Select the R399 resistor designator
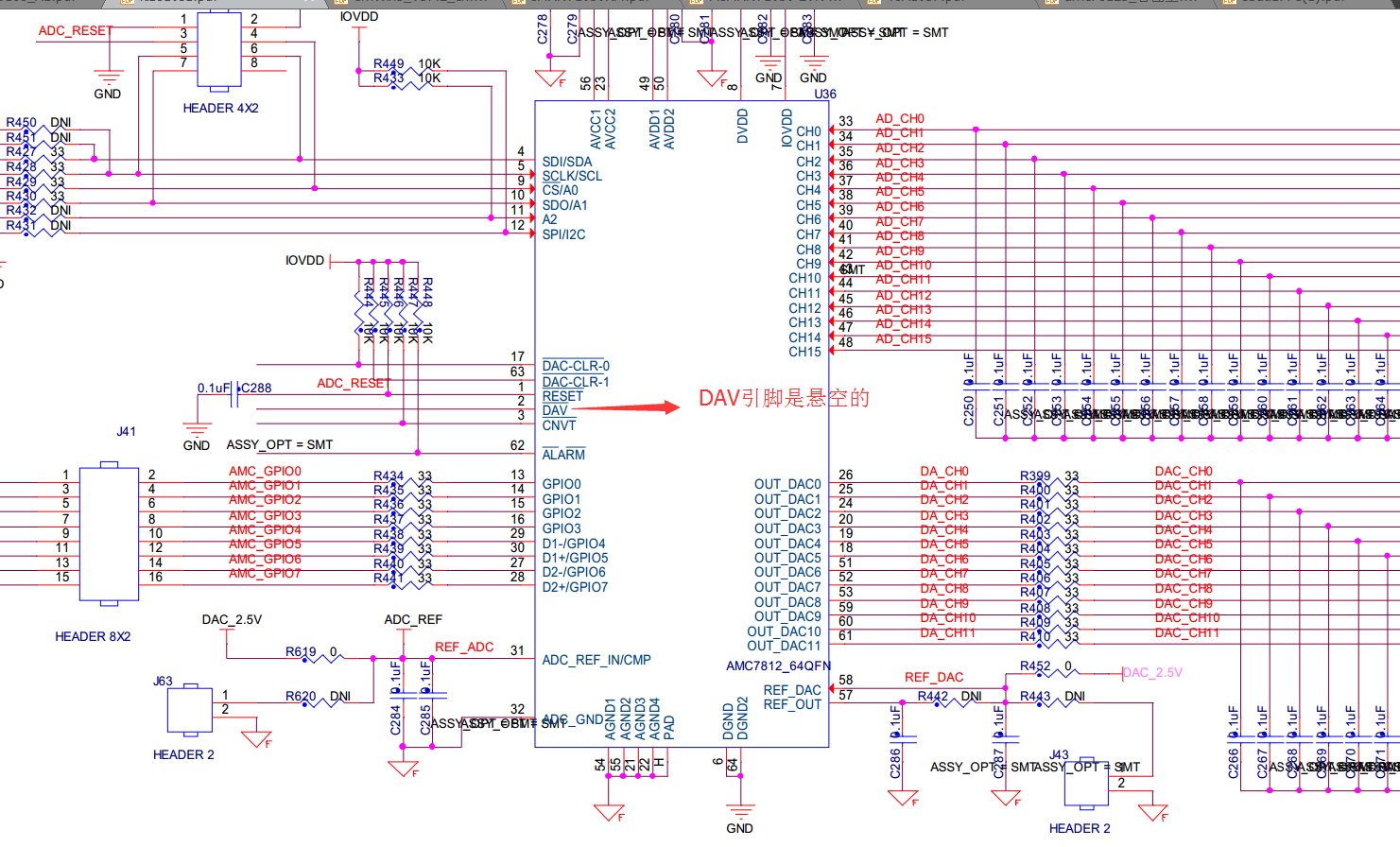 (x=1035, y=476)
